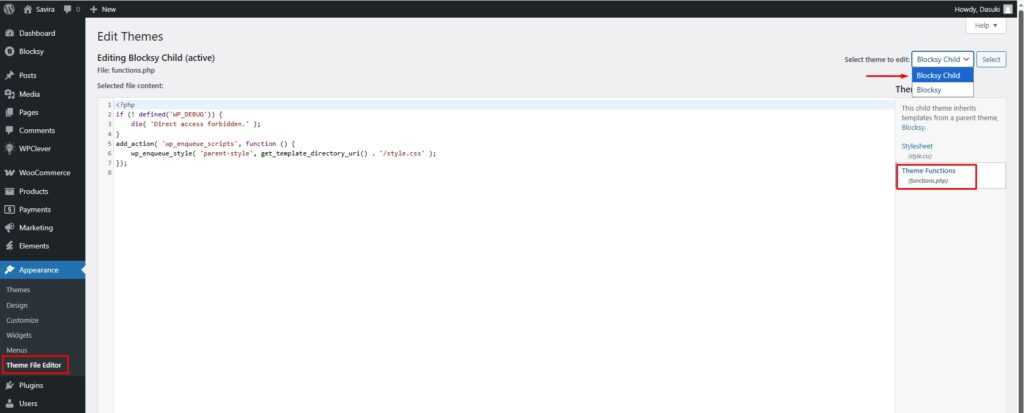Screen dimensions: 1024x413
Task: Click the user avatar next to Howdy, Dasuki
Action: (1008, 9)
